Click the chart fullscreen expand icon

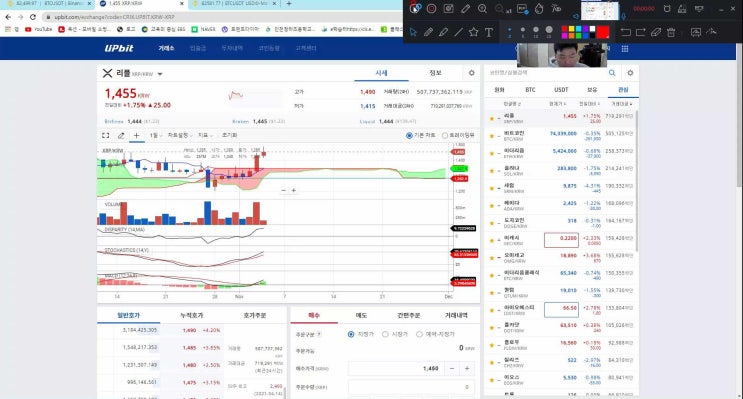coord(106,136)
